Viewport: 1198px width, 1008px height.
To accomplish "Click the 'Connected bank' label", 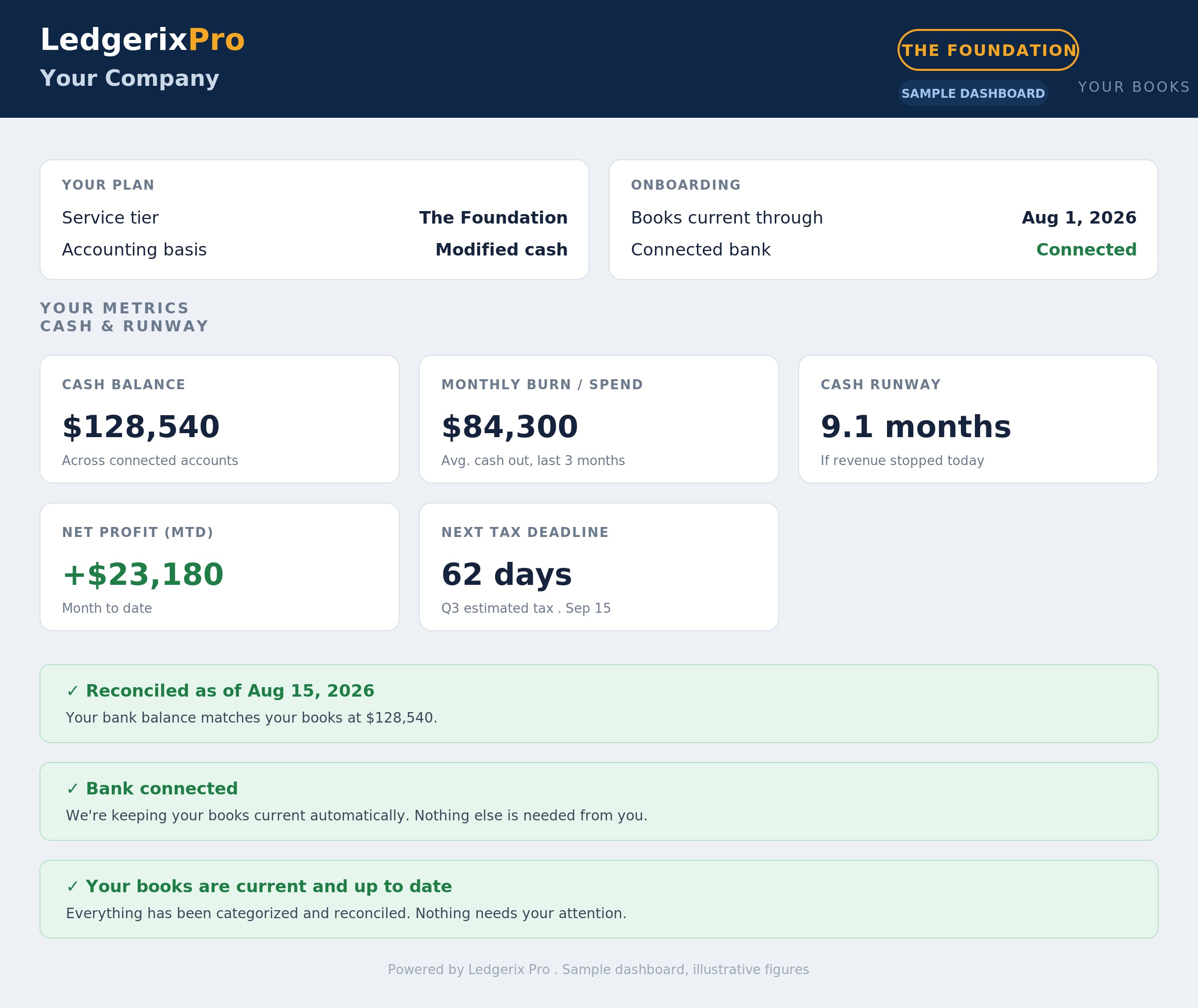I will [701, 250].
